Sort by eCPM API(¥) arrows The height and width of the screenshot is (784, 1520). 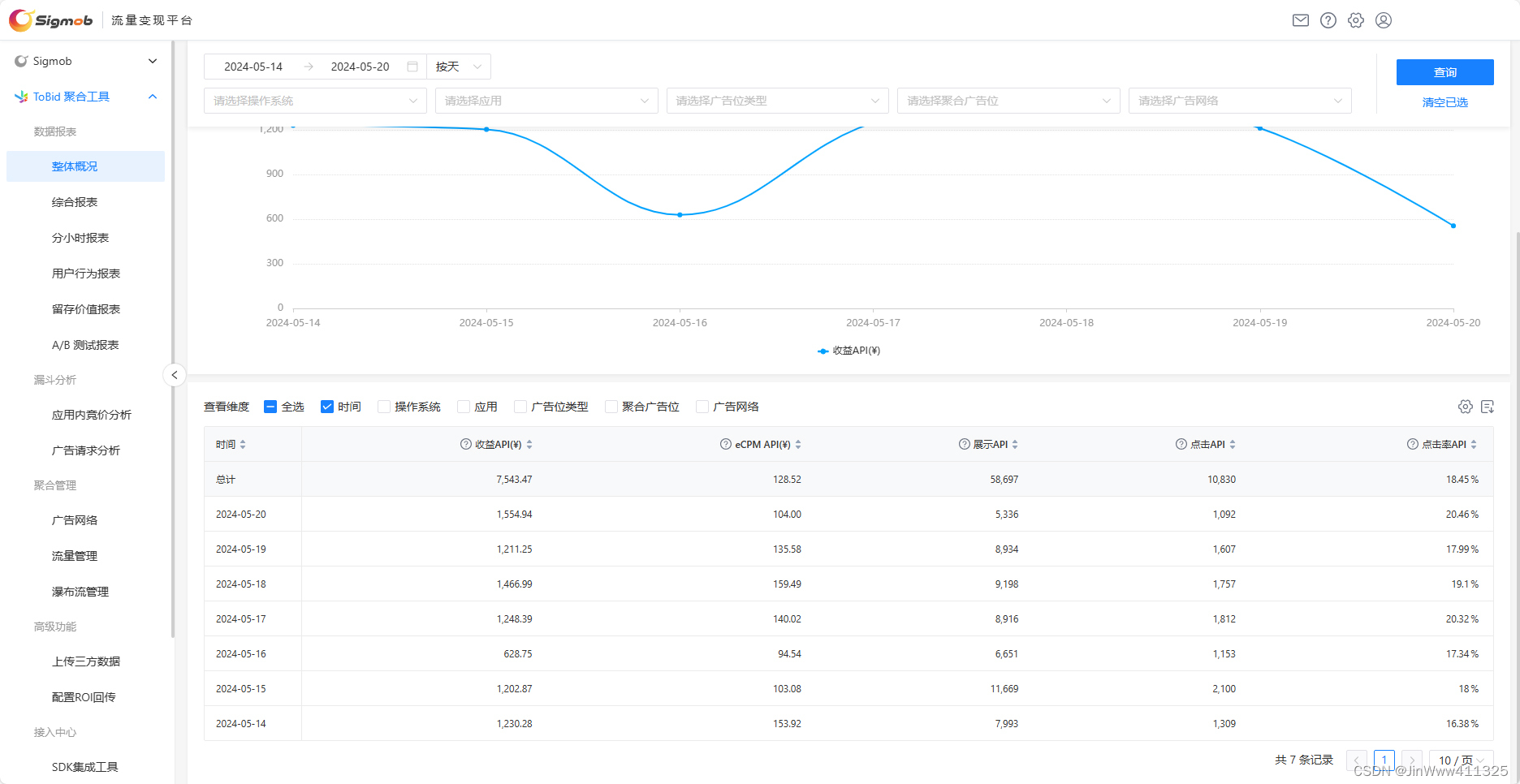798,445
